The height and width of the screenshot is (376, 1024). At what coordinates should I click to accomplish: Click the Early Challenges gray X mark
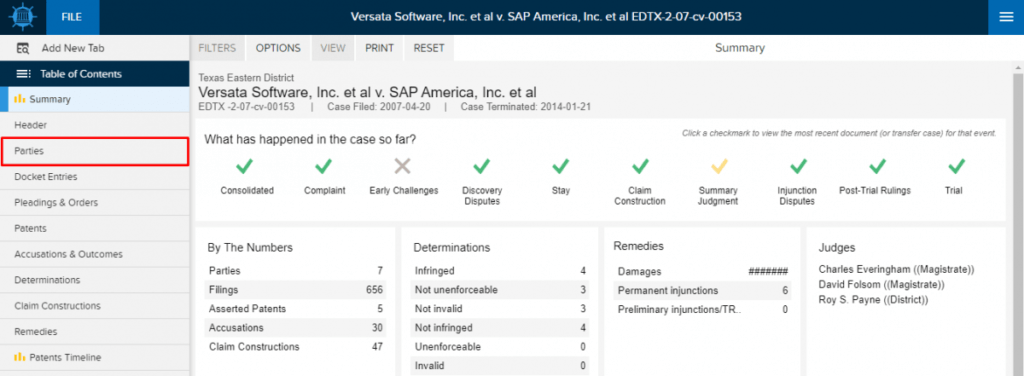coord(403,166)
